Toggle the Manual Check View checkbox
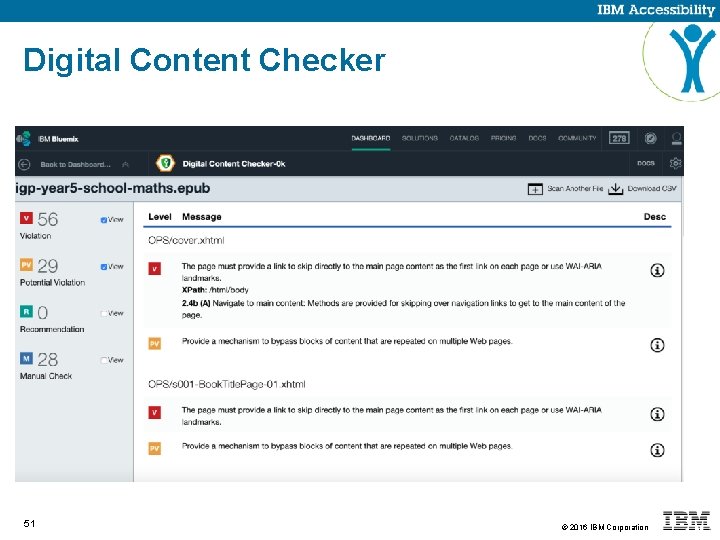Viewport: 720px width, 540px height. [104, 360]
